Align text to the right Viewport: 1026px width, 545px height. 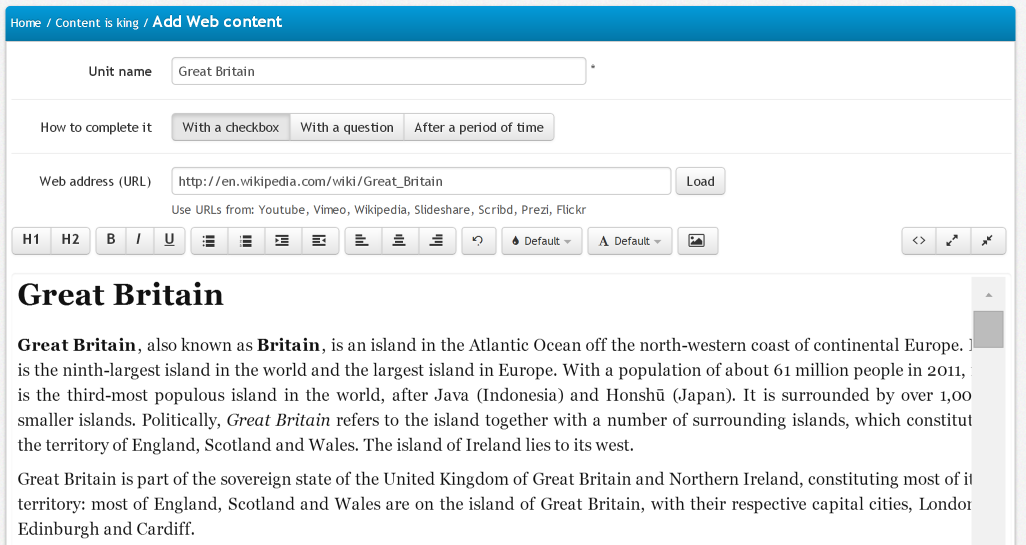[x=436, y=241]
